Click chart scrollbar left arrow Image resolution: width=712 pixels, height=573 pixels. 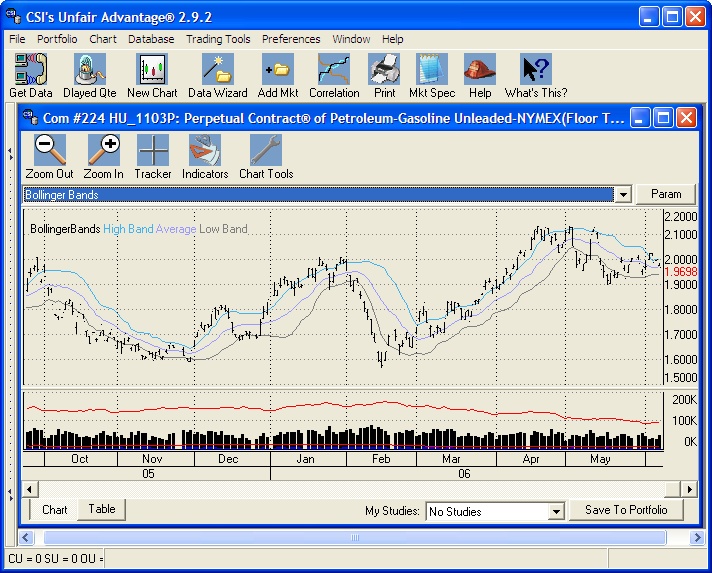30,489
